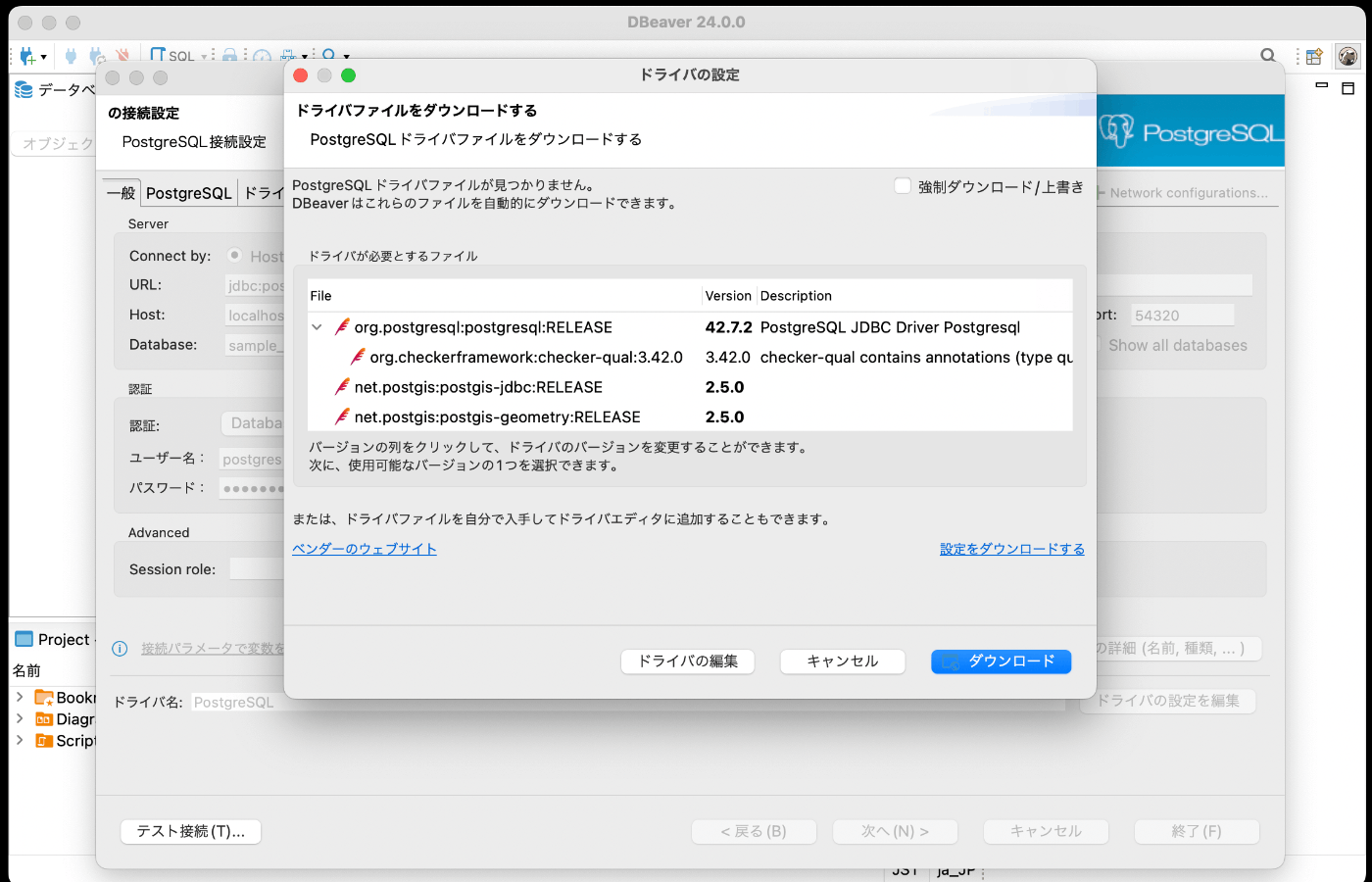Click the Port field showing 54320

1182,316
